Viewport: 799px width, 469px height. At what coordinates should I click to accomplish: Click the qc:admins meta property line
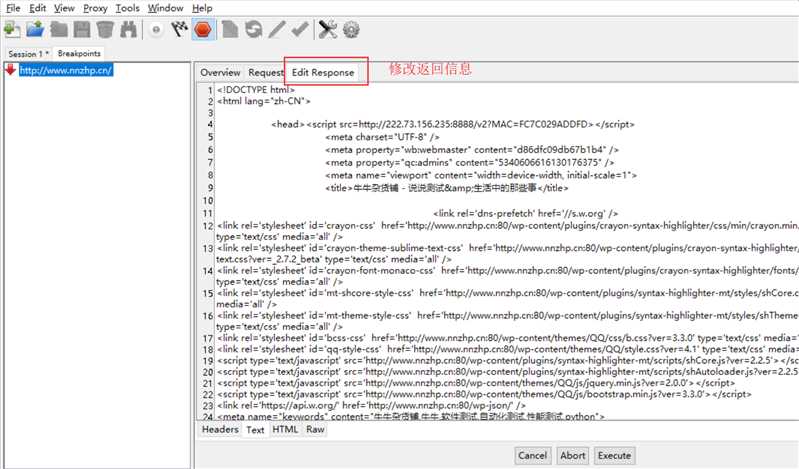pyautogui.click(x=469, y=162)
